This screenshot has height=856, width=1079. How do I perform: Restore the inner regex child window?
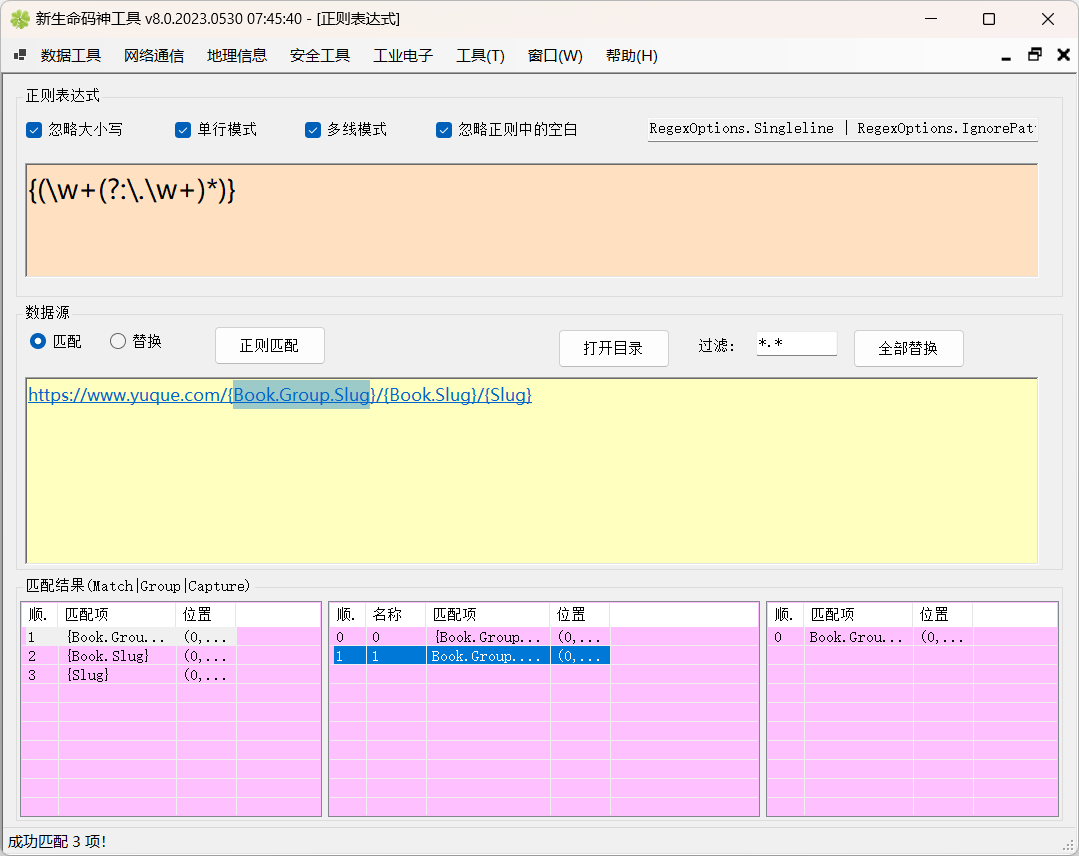tap(1035, 55)
